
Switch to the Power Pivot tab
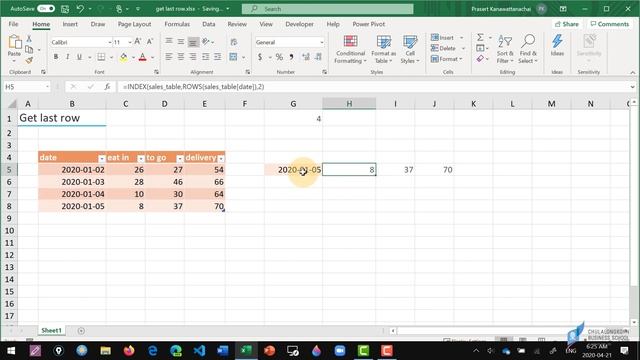(x=369, y=24)
